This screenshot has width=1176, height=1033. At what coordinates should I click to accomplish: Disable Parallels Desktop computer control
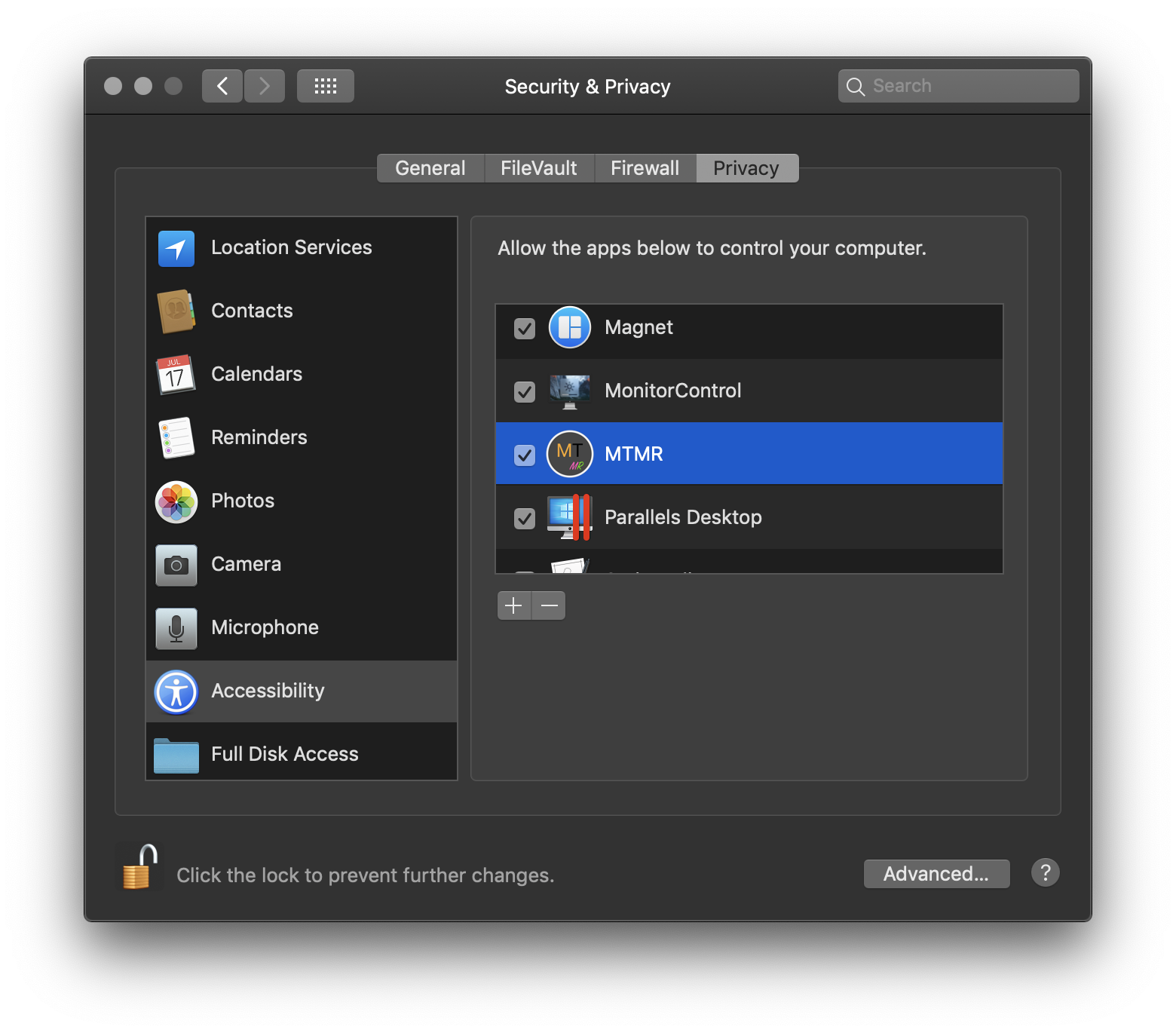[524, 518]
